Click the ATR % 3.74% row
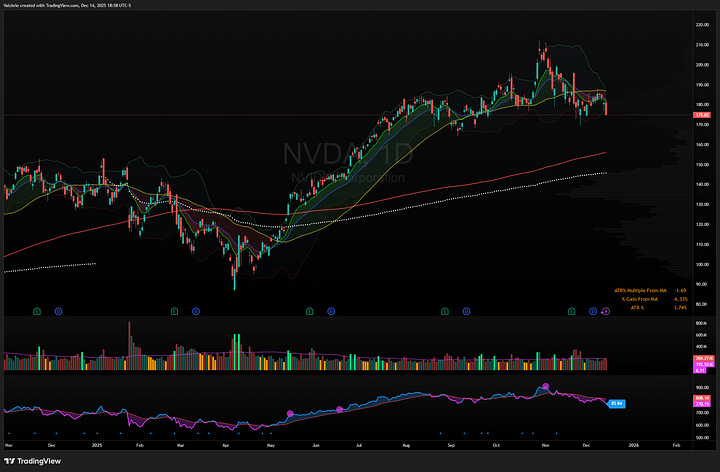This screenshot has height=472, width=720. [x=659, y=307]
